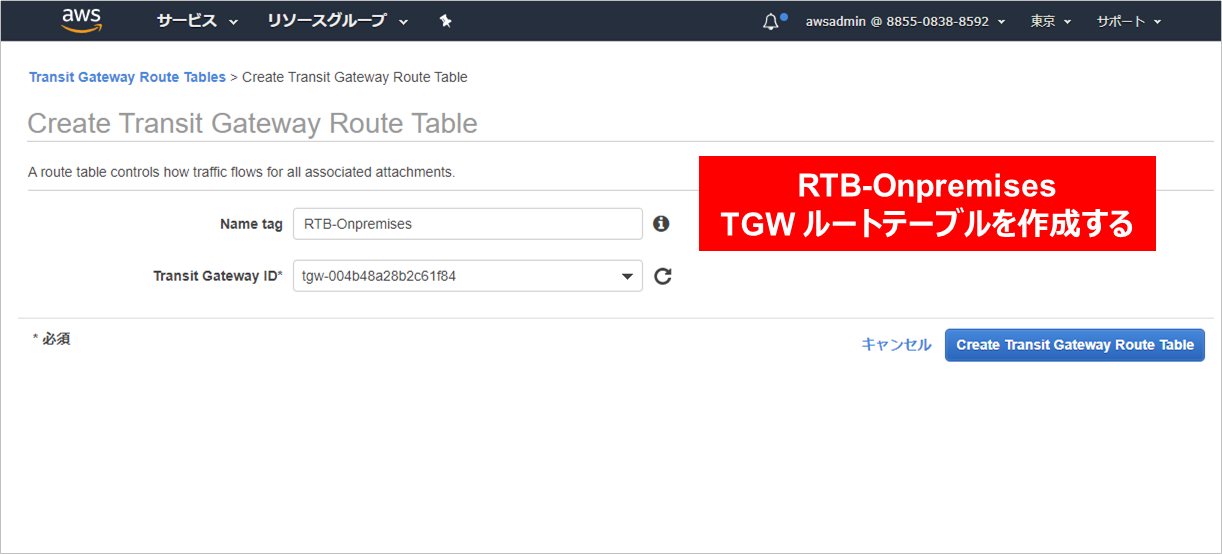Expand the 東京 region selector
Image resolution: width=1222 pixels, height=554 pixels.
click(x=1050, y=21)
